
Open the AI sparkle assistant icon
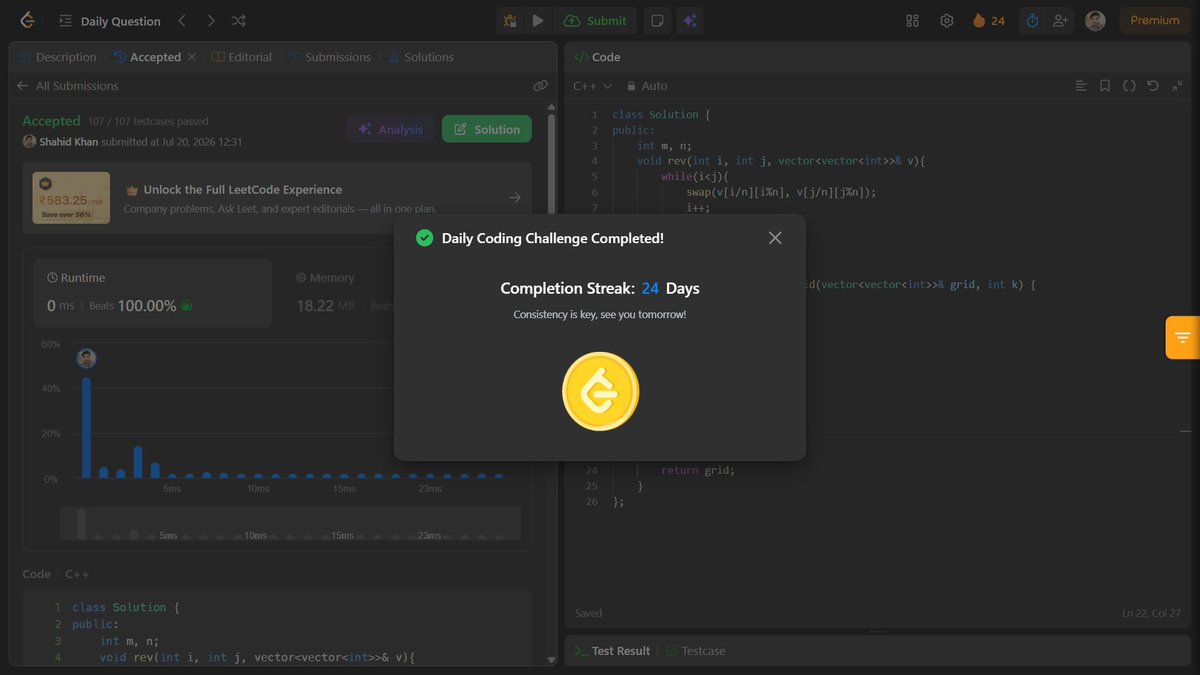(688, 20)
